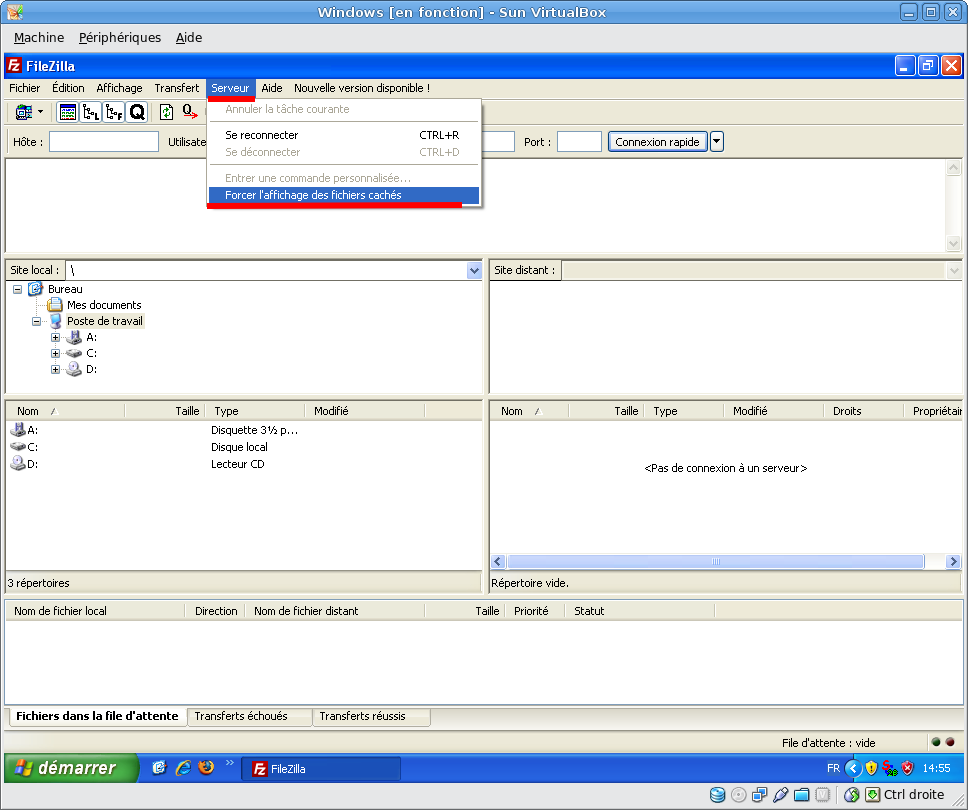Image resolution: width=968 pixels, height=810 pixels.
Task: Click VirtualBox shared folders status icon
Action: point(801,795)
